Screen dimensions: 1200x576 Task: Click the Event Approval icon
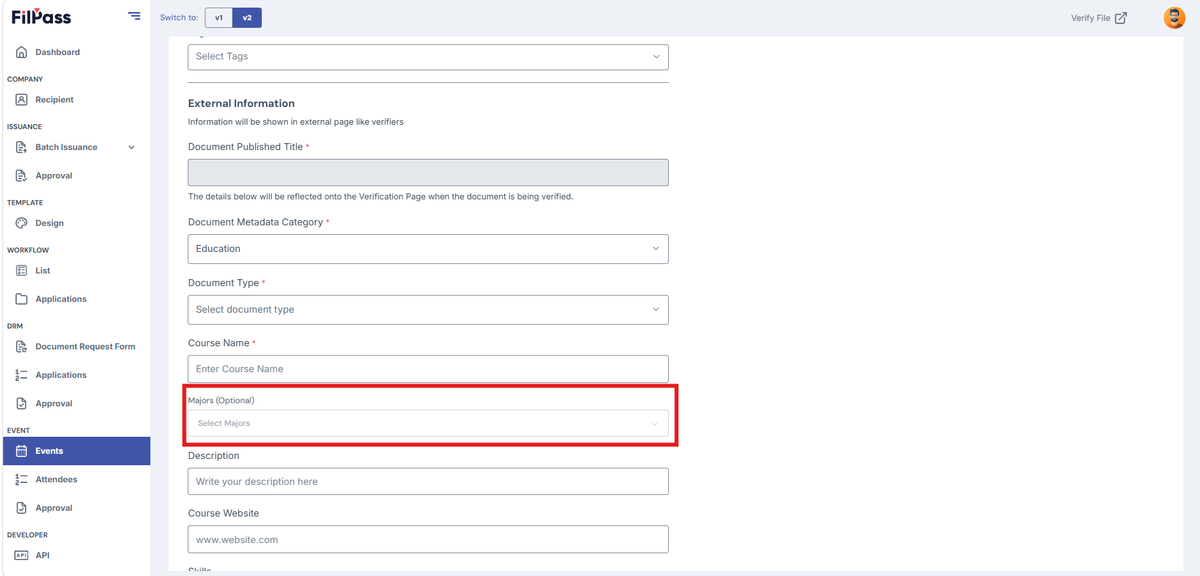point(22,508)
